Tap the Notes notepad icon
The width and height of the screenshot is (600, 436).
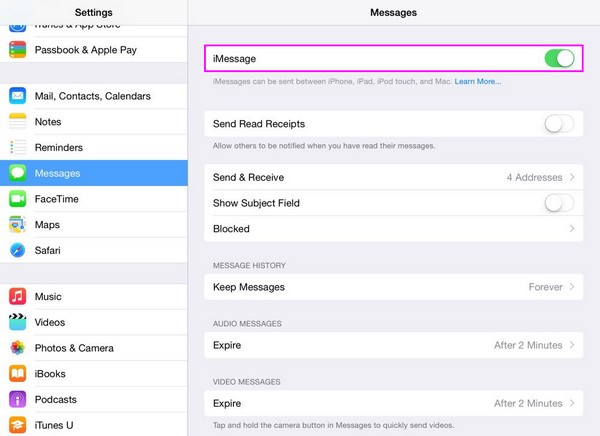tap(18, 121)
